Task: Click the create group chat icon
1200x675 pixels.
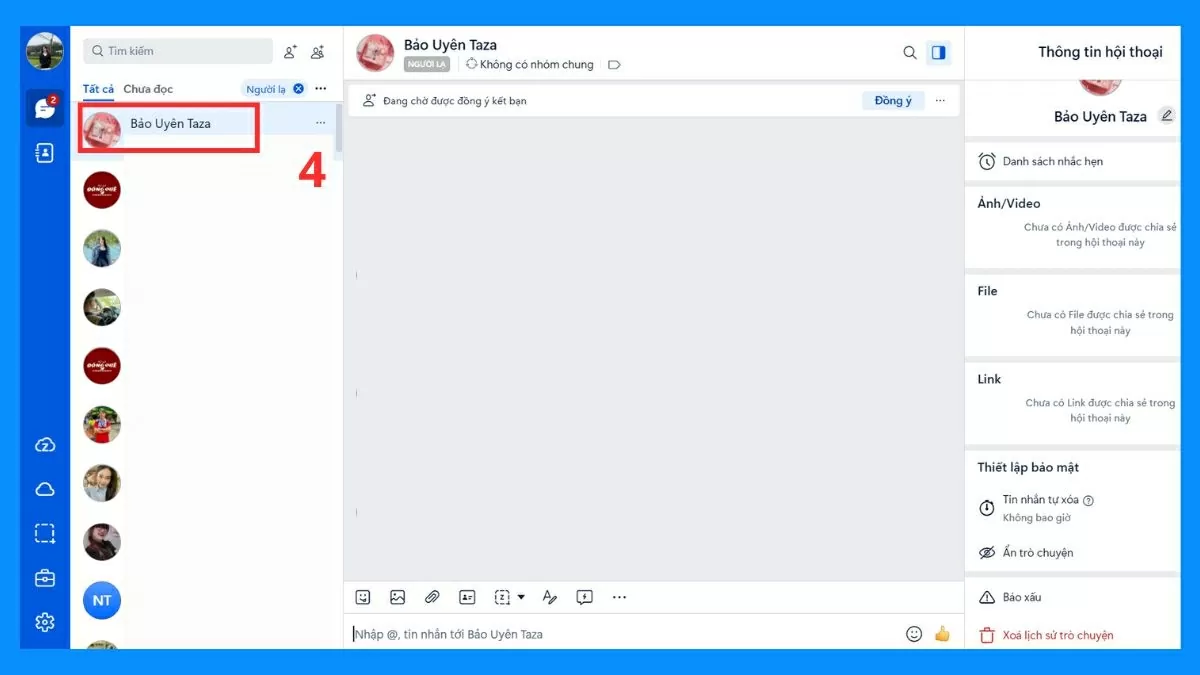Action: pyautogui.click(x=318, y=52)
